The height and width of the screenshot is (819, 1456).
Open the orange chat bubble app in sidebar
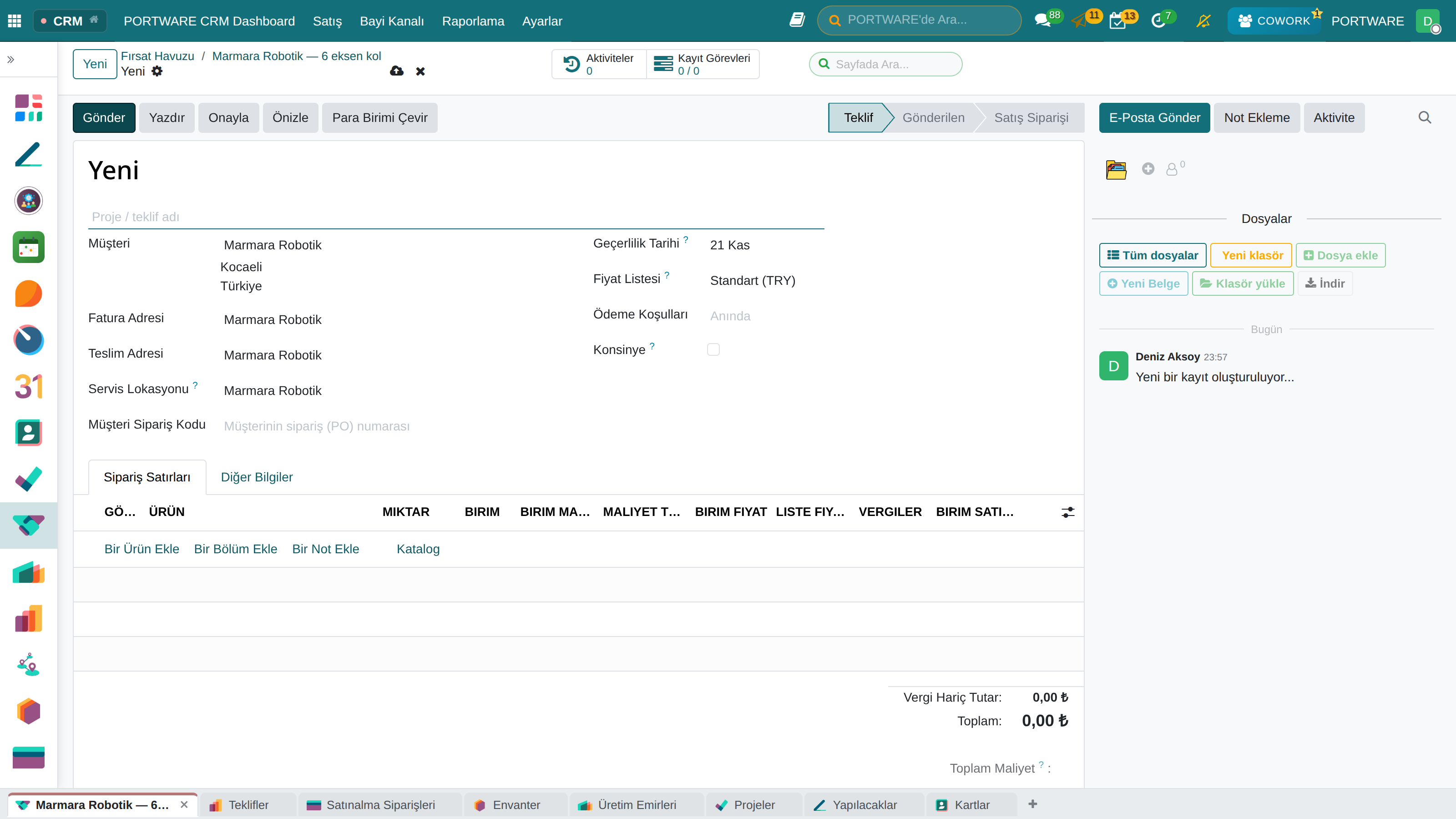[x=28, y=293]
